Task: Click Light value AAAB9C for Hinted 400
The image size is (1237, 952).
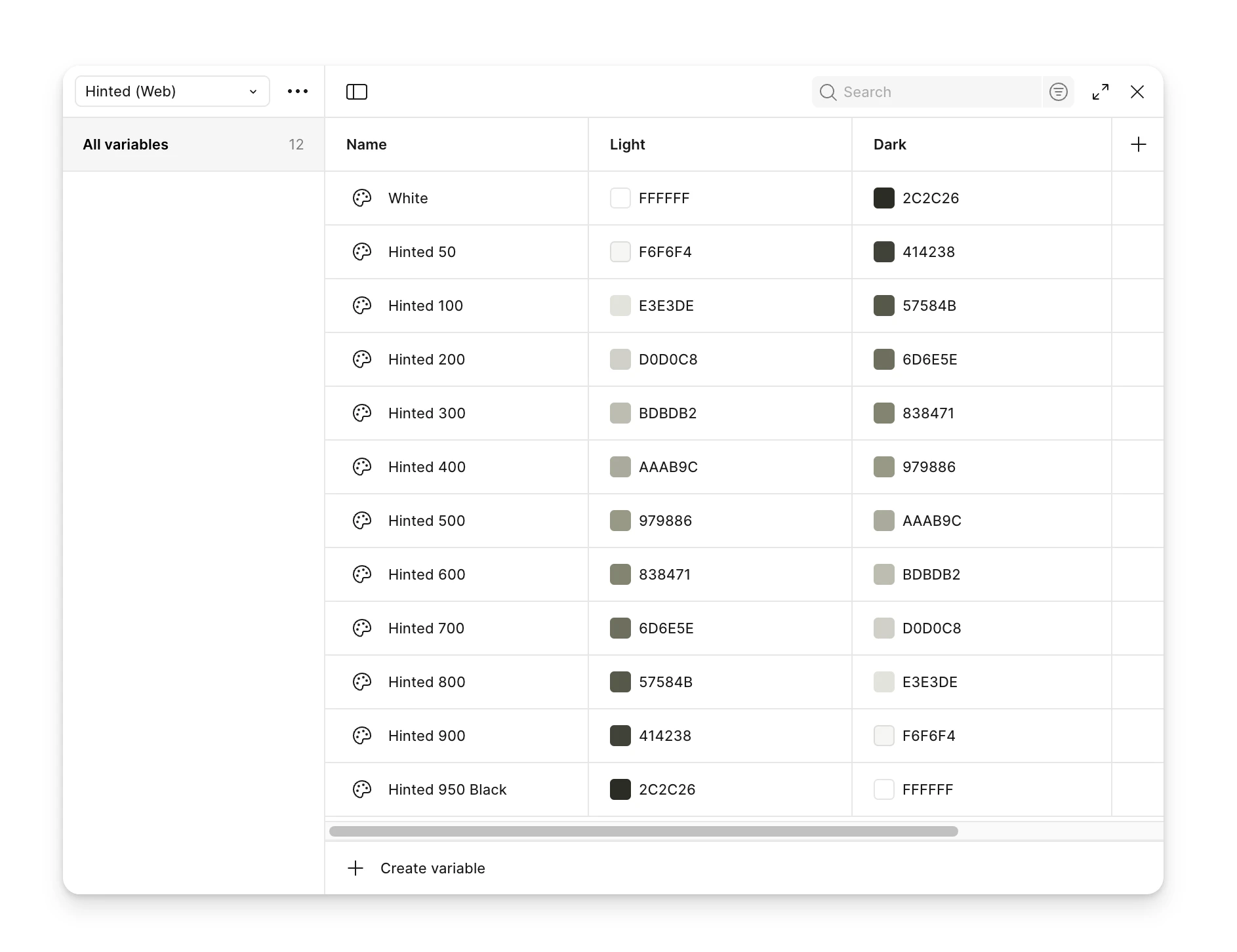Action: 668,467
